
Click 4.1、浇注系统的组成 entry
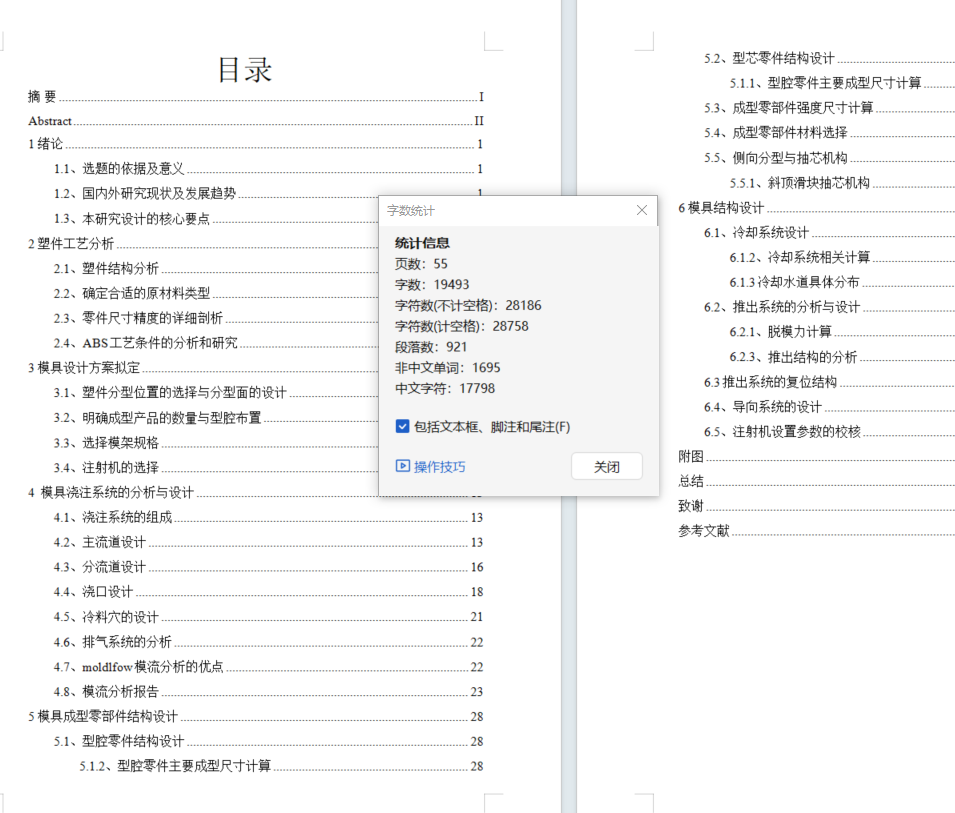point(269,518)
